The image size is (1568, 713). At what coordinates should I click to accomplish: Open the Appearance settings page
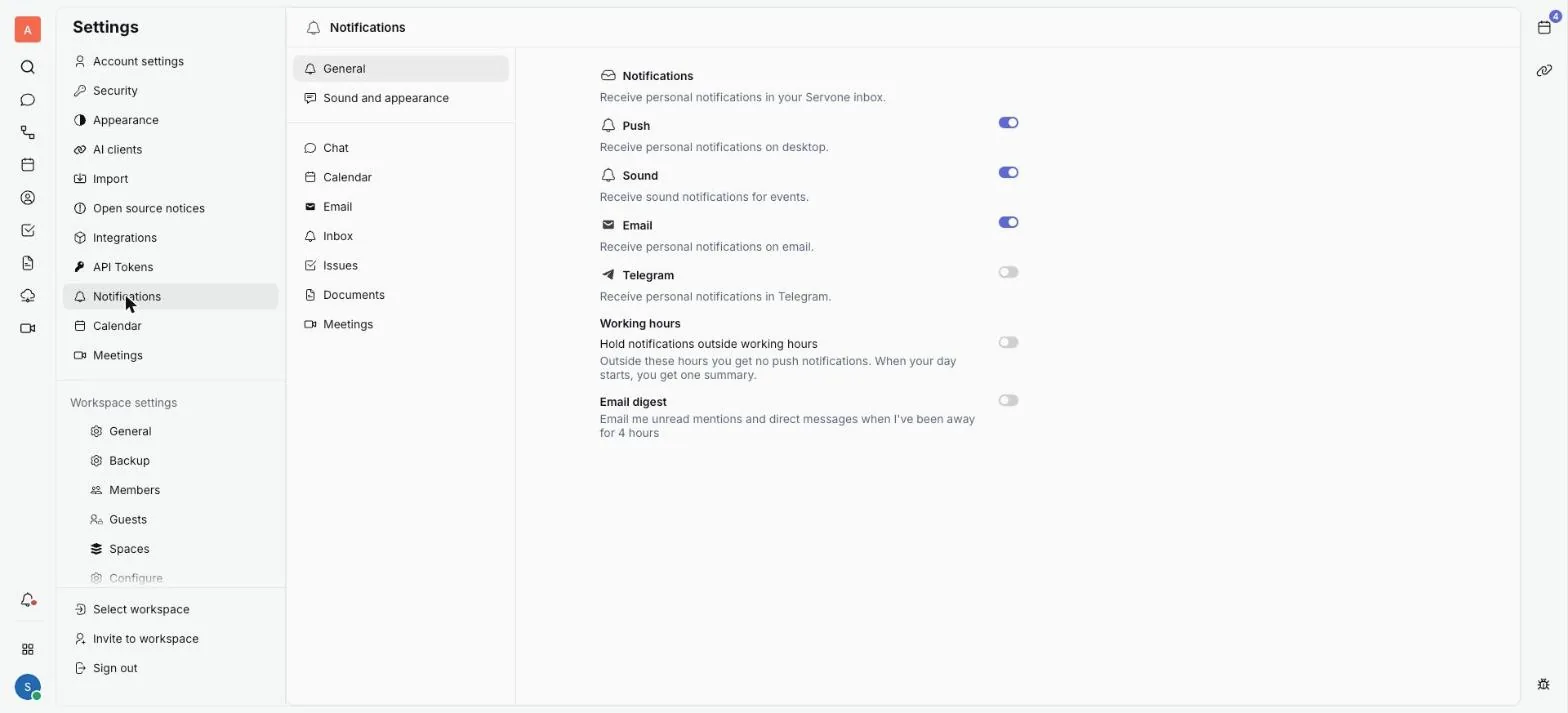pos(170,120)
